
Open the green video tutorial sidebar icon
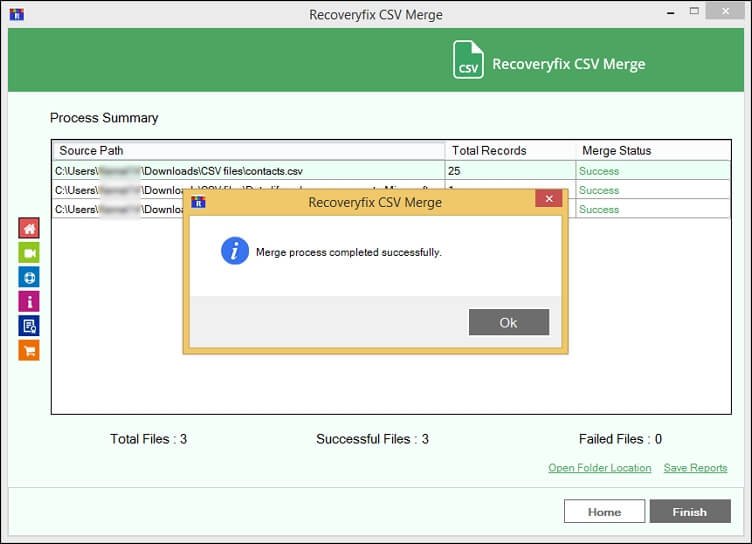point(29,253)
